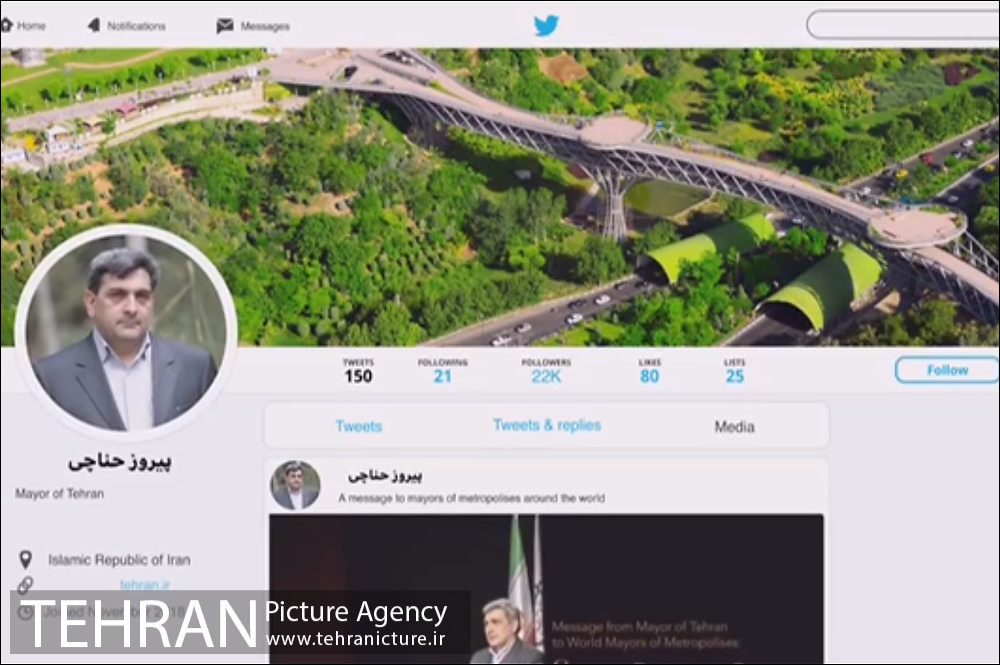
Task: View the 21 Following list
Action: tap(443, 370)
